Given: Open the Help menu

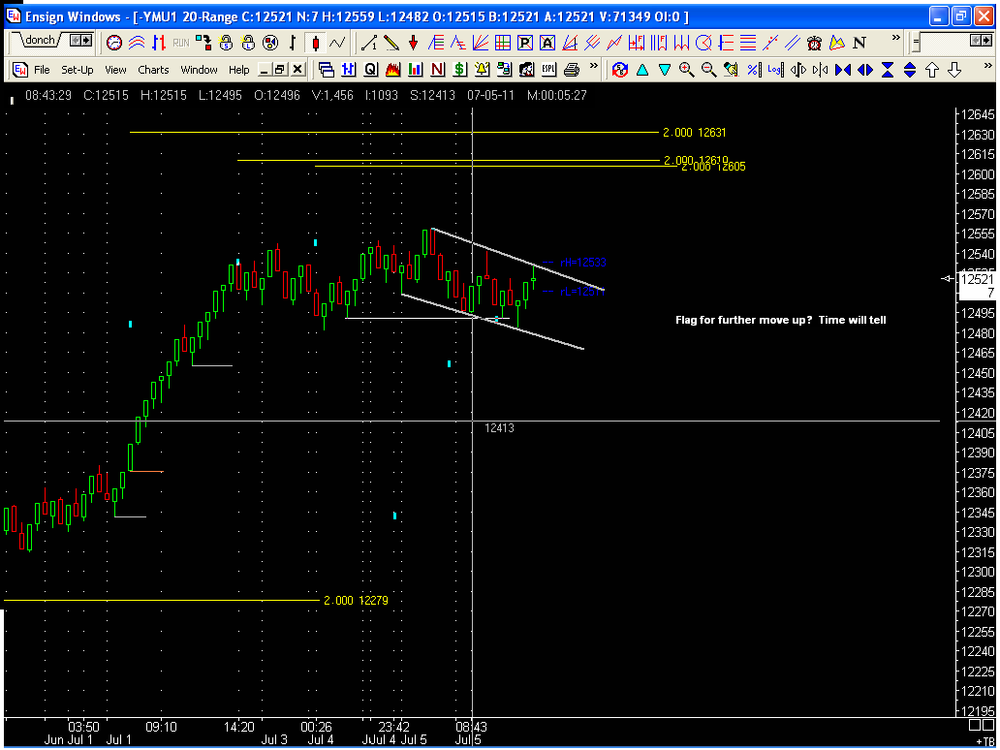Looking at the screenshot, I should [x=239, y=70].
